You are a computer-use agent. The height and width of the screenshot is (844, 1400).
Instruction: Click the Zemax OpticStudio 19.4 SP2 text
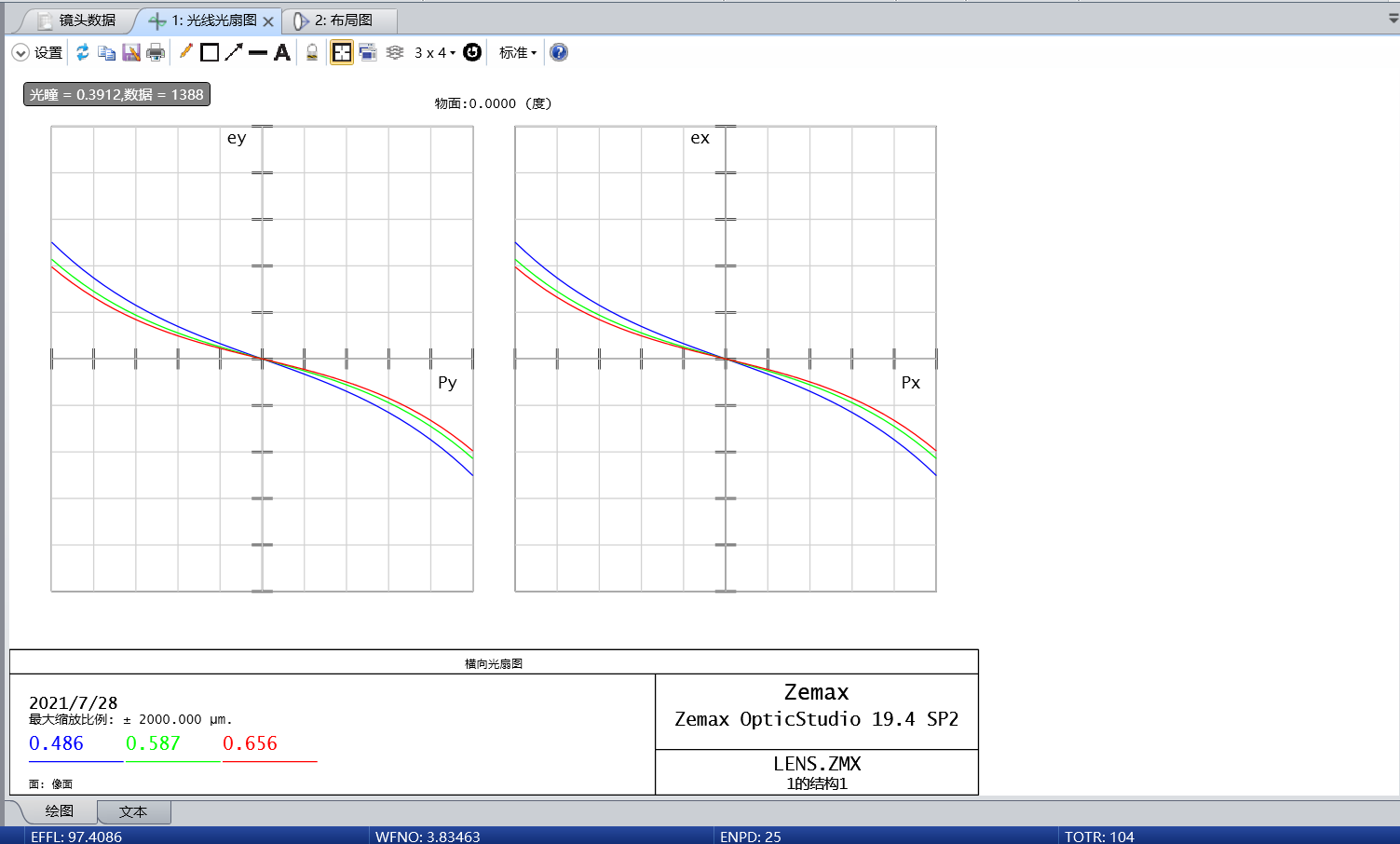816,719
